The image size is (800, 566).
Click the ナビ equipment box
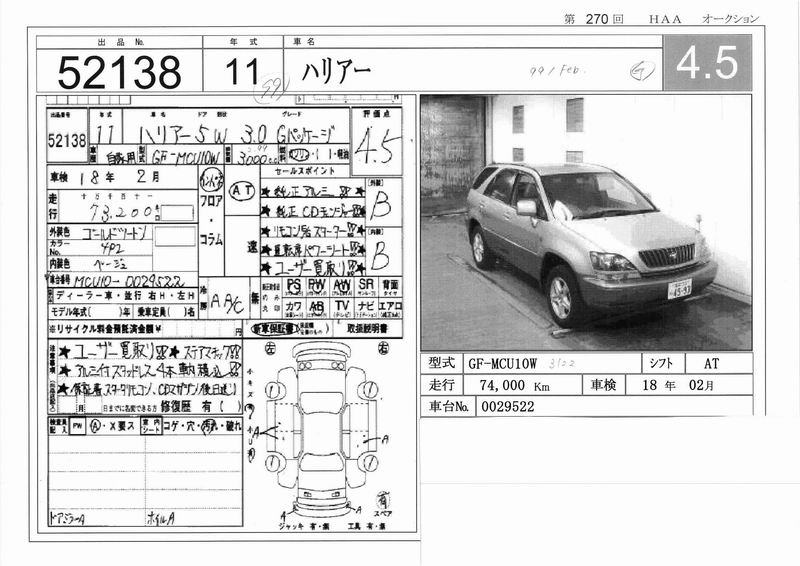[x=366, y=308]
